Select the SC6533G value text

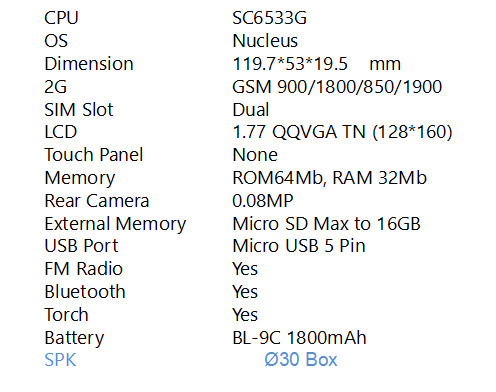(x=269, y=18)
